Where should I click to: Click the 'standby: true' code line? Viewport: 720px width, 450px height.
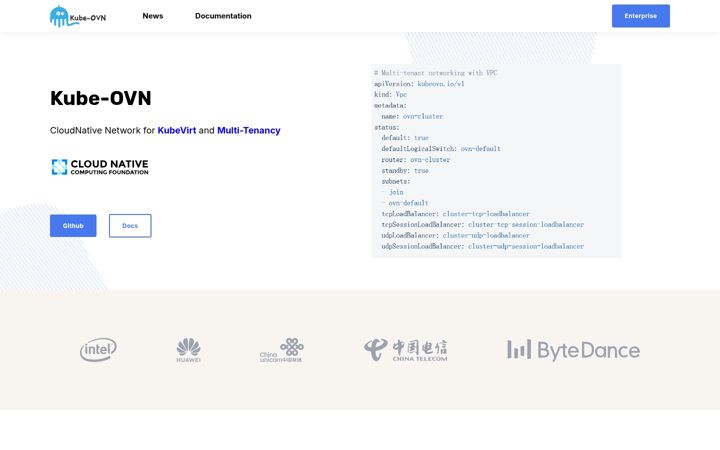click(405, 171)
